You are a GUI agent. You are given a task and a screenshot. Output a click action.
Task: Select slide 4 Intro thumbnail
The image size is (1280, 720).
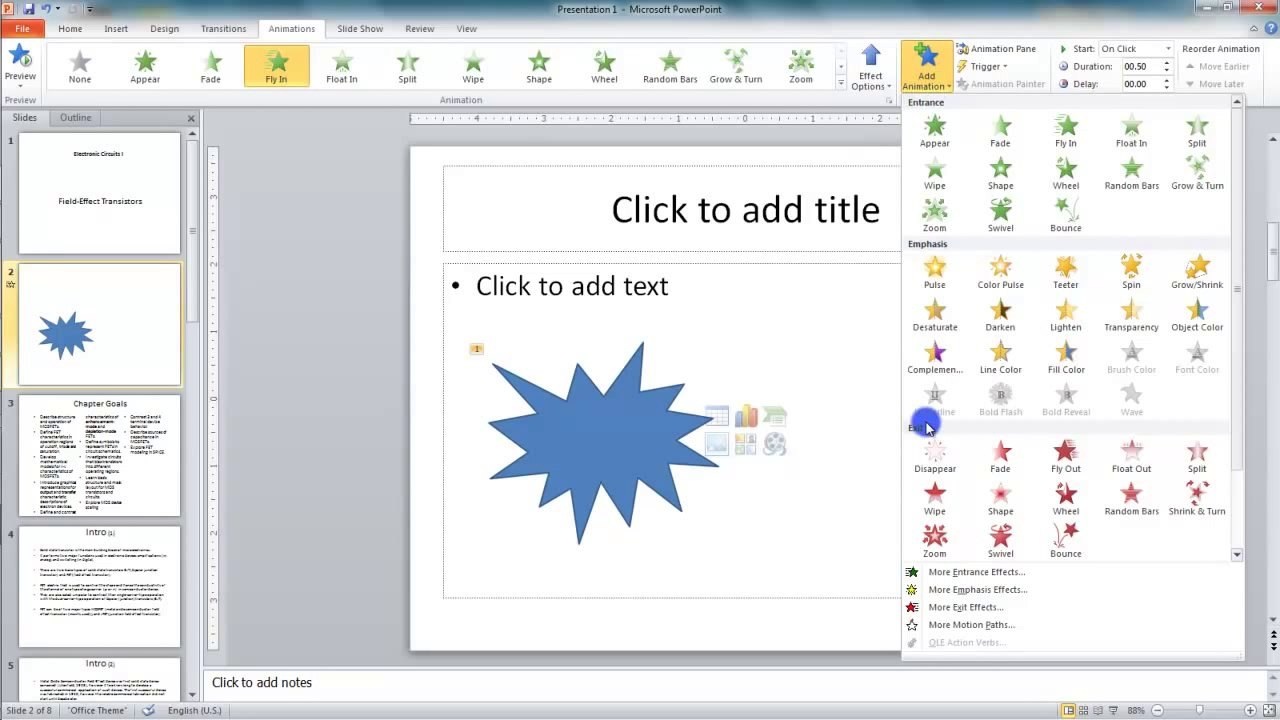[x=100, y=587]
